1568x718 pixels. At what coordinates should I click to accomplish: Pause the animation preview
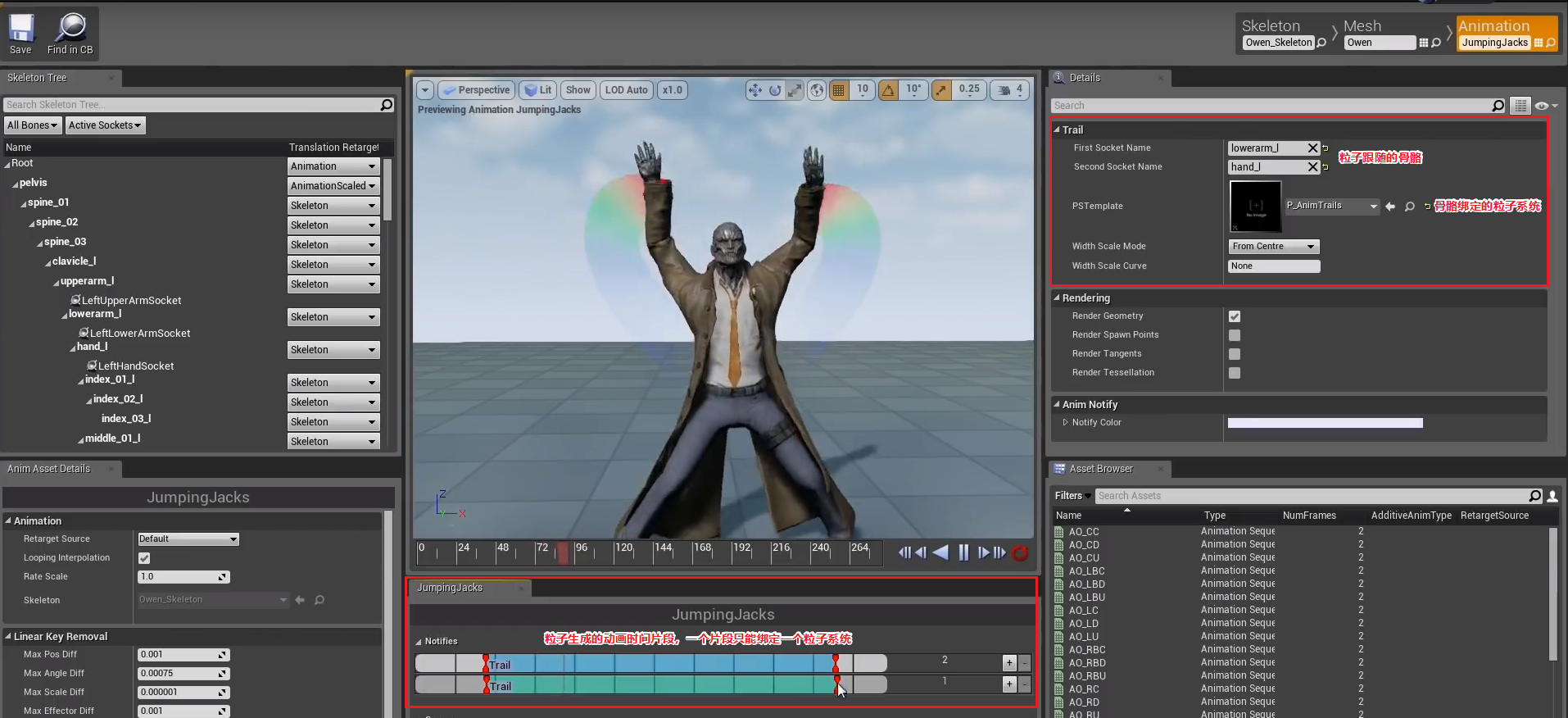963,552
